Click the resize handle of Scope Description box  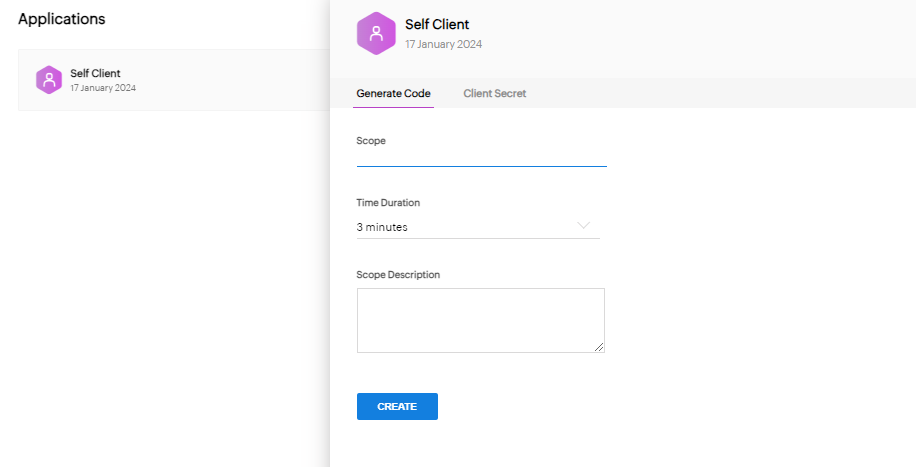tap(600, 348)
